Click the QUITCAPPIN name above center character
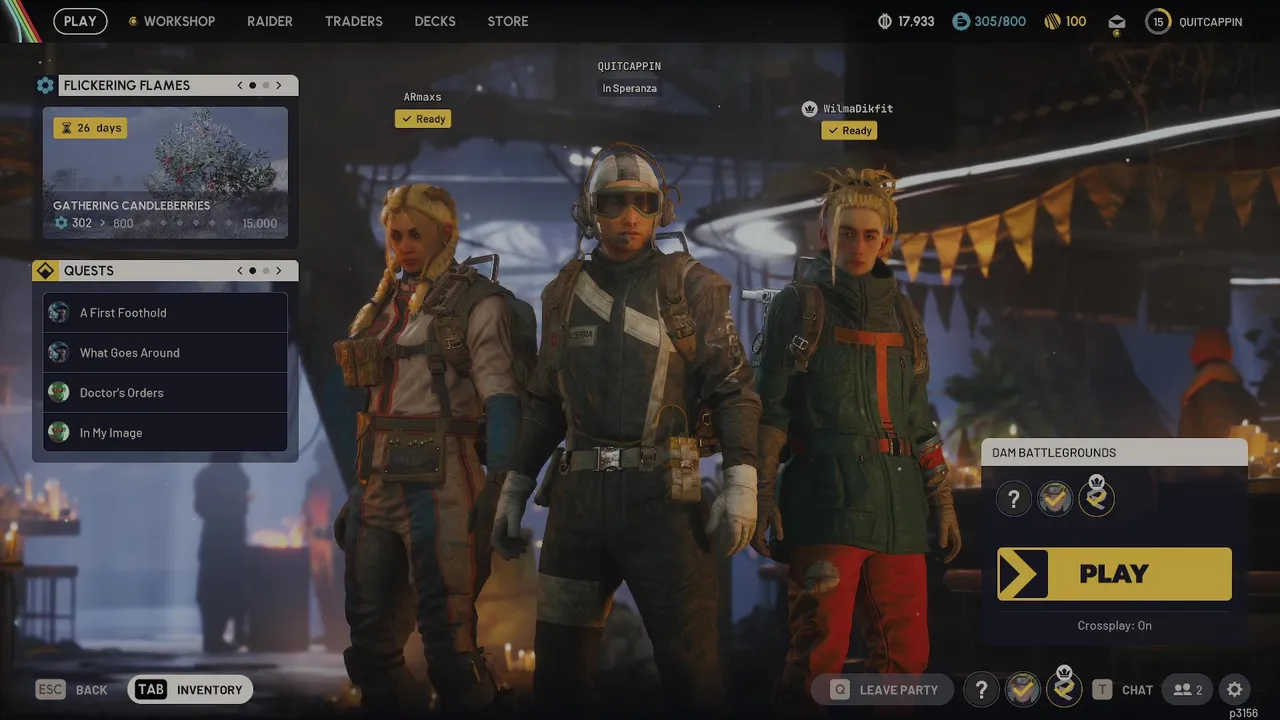The image size is (1280, 720). (x=629, y=66)
